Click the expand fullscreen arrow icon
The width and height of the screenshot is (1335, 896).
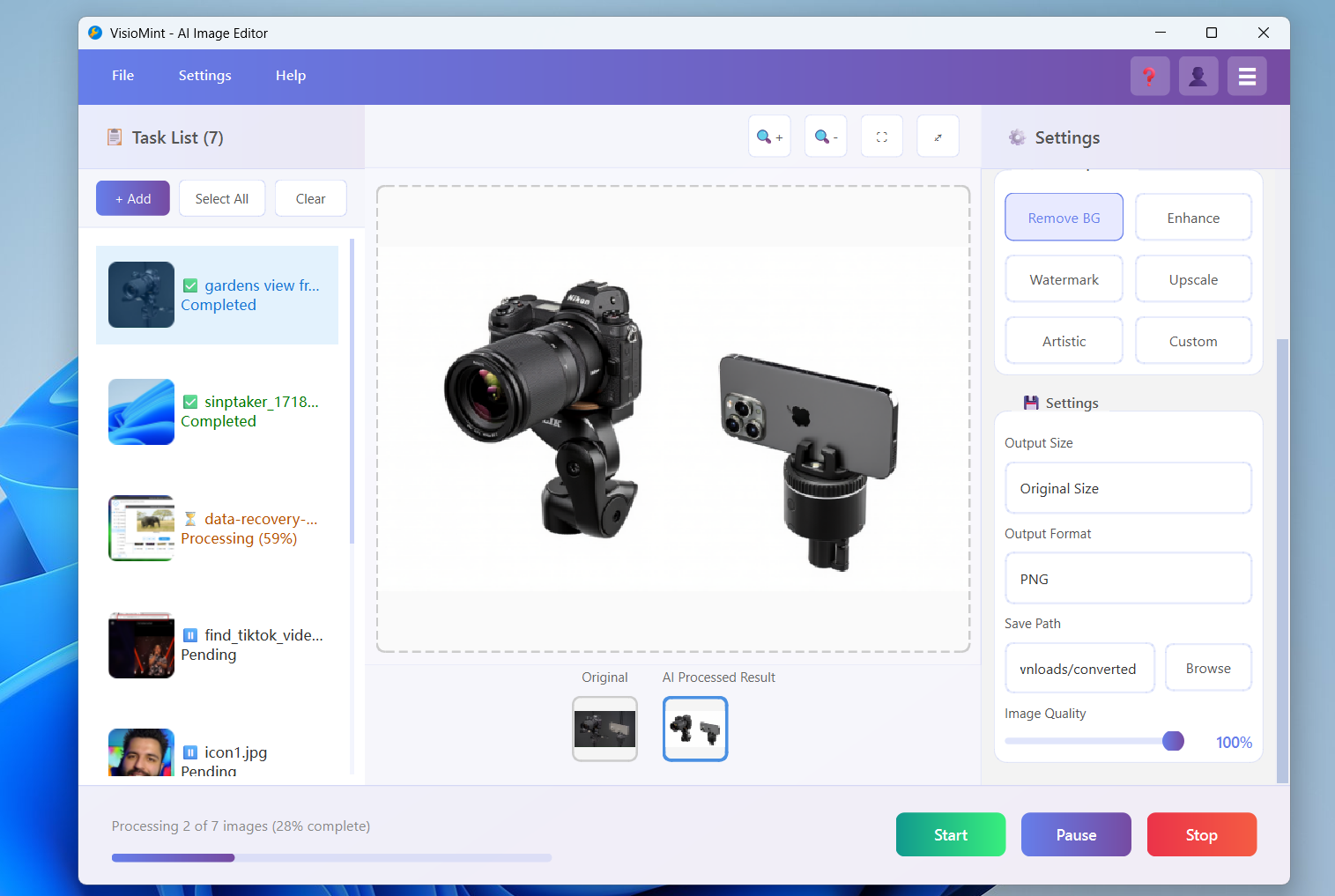[938, 137]
